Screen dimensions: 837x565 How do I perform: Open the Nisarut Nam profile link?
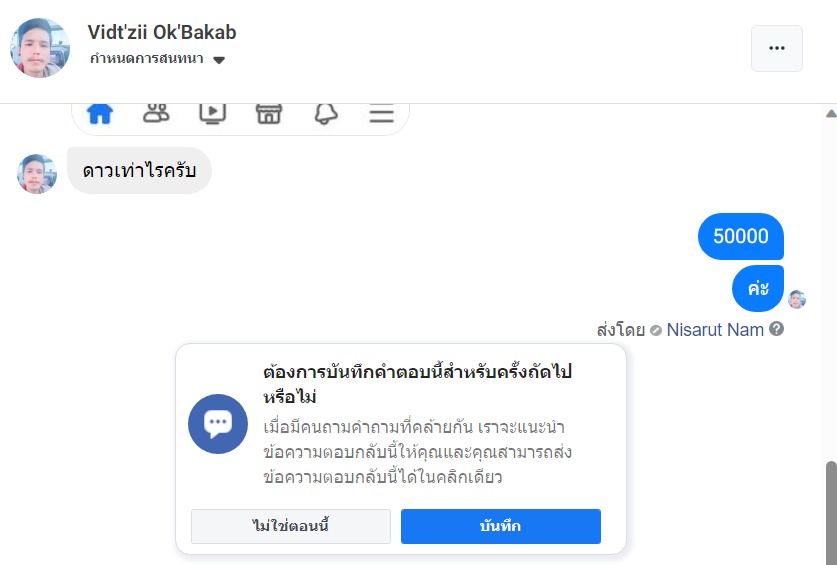(715, 329)
